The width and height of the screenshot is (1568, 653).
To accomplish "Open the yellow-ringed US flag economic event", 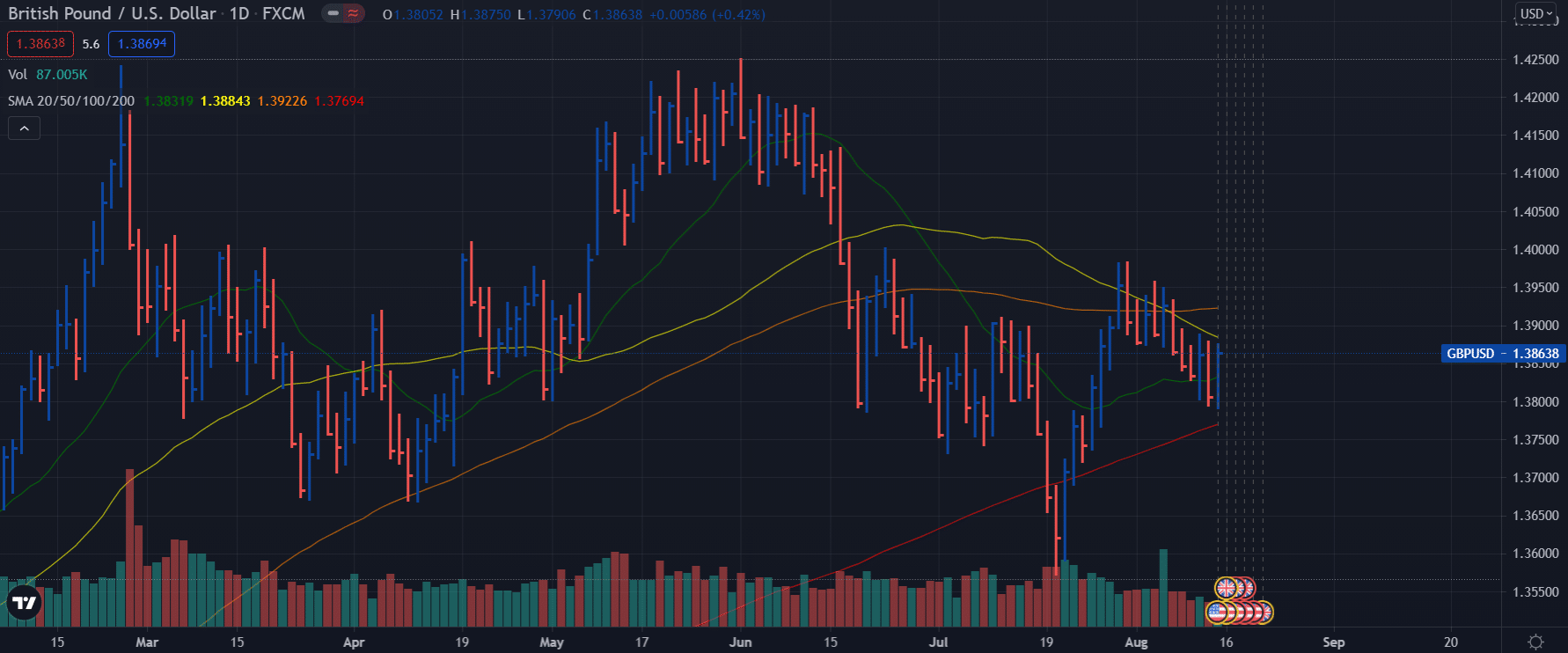I will pos(1218,612).
